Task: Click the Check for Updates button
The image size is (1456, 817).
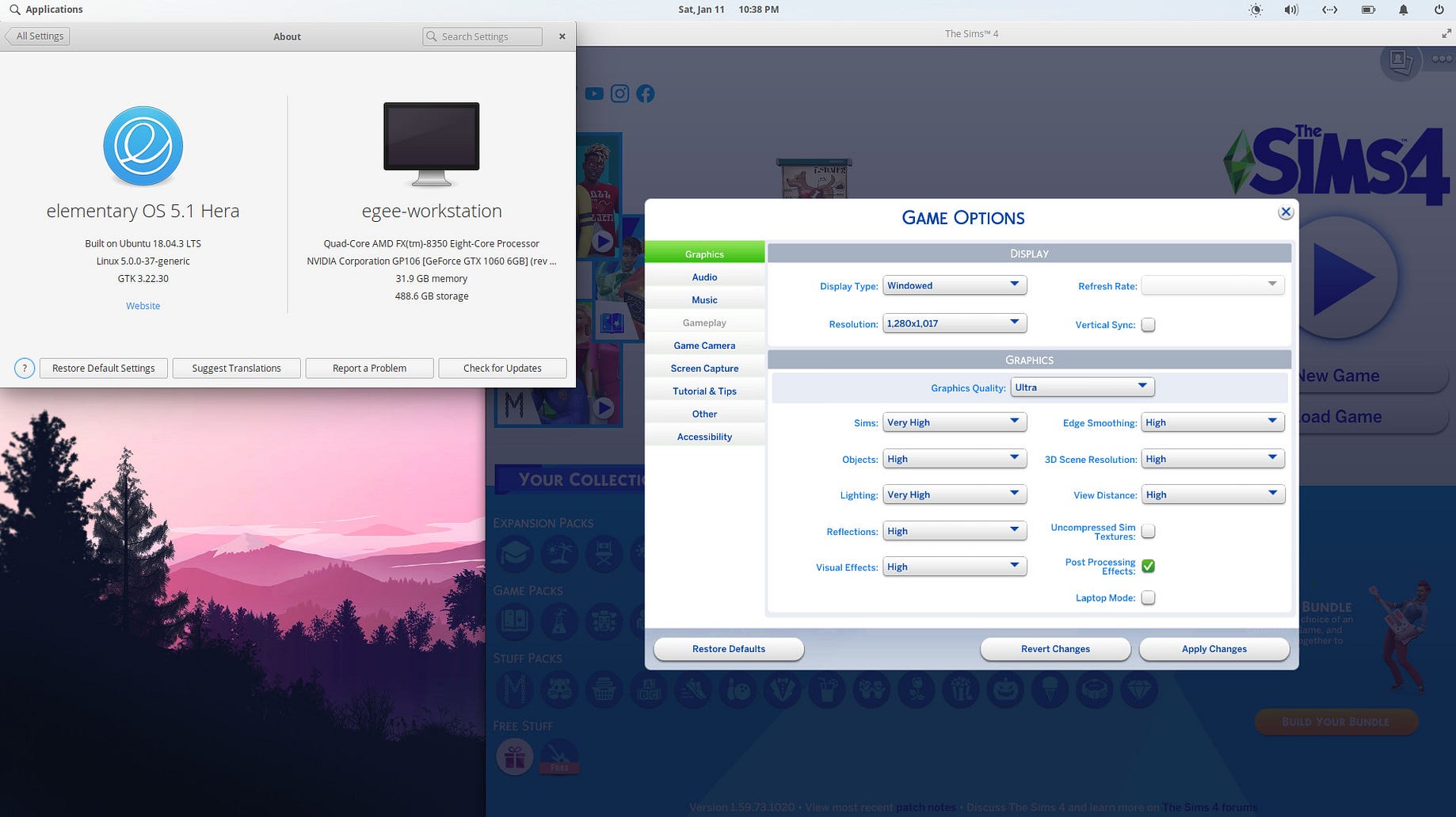Action: [502, 368]
